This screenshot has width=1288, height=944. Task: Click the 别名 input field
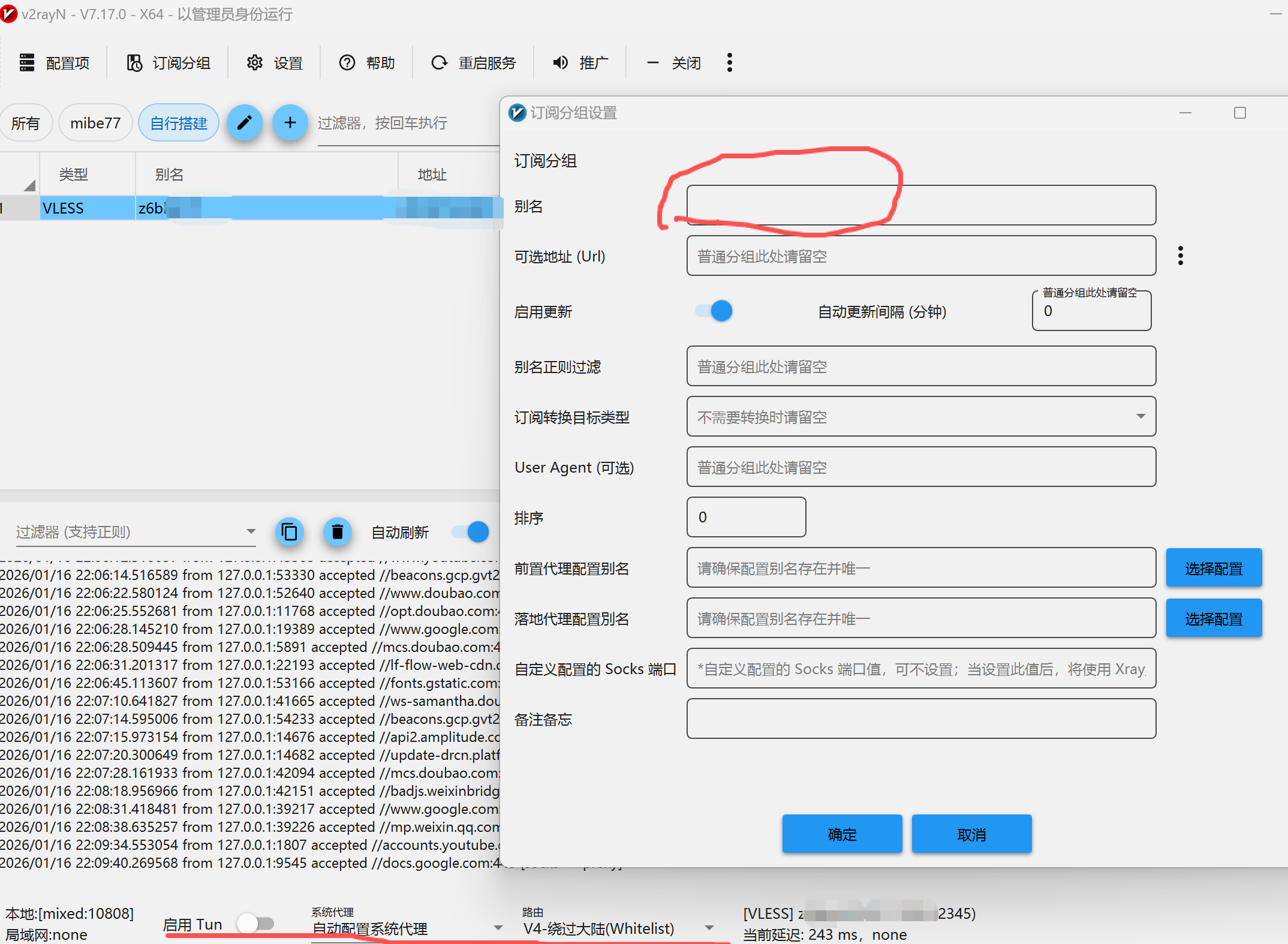pyautogui.click(x=920, y=206)
